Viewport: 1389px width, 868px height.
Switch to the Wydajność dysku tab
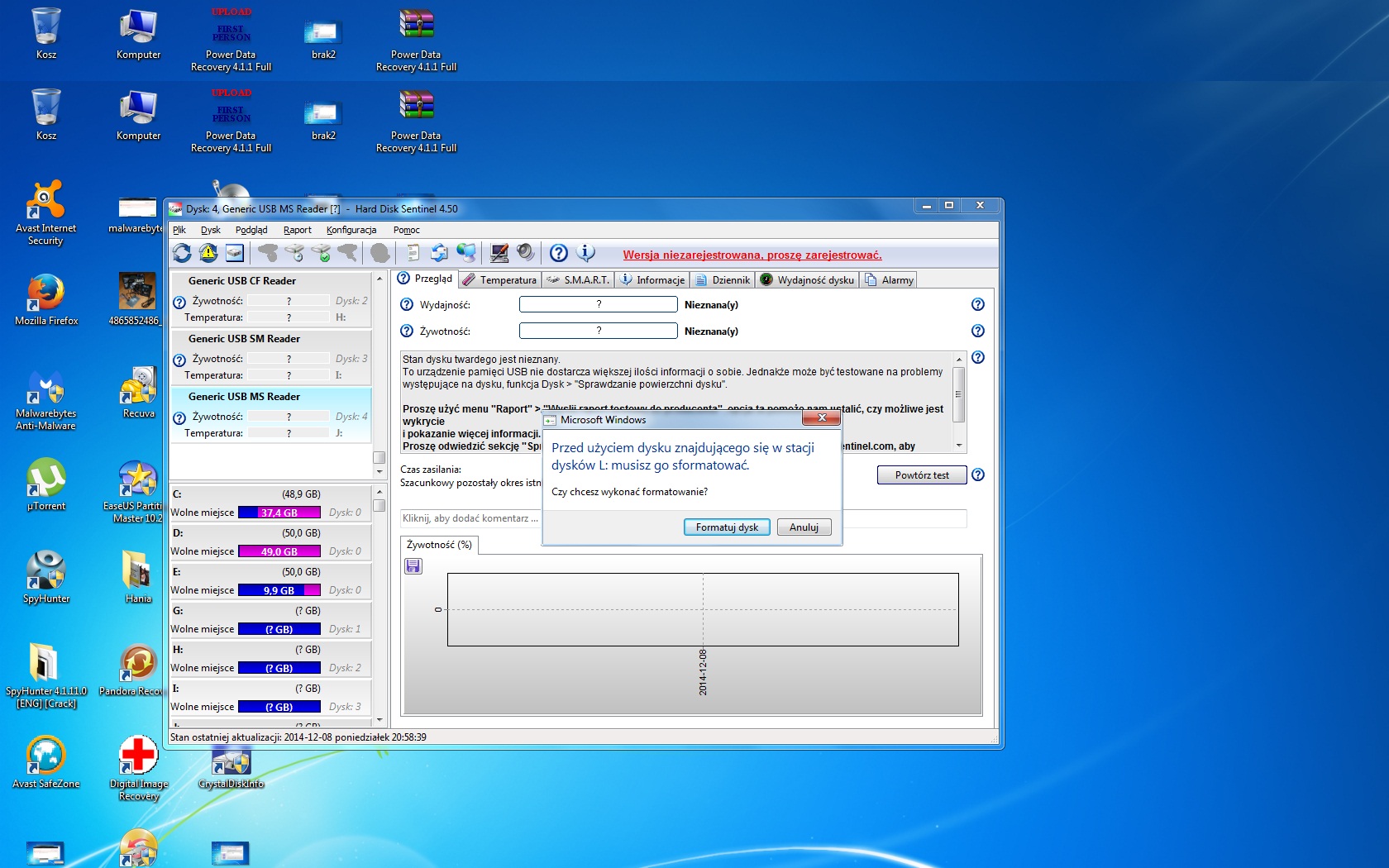807,280
